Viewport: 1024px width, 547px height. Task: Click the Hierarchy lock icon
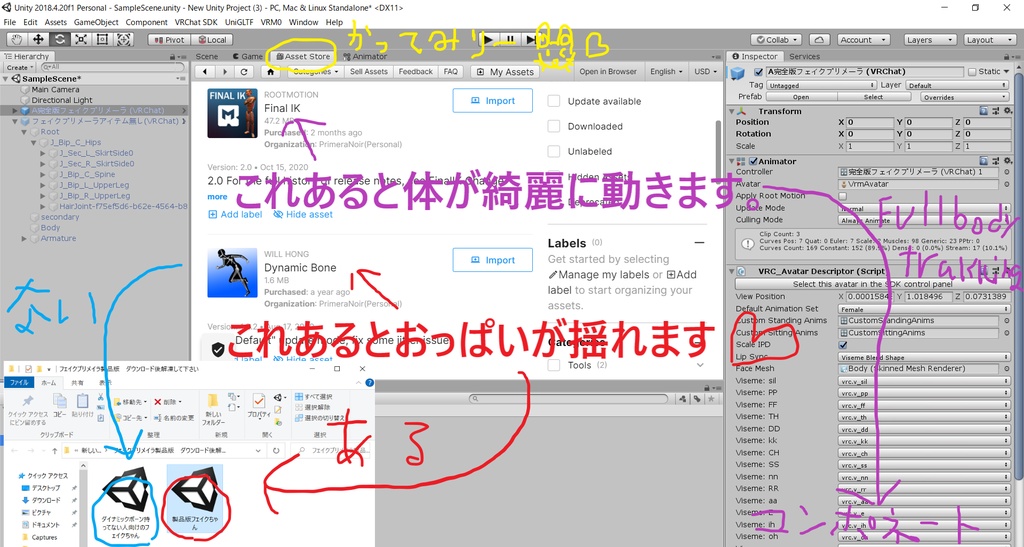(171, 57)
